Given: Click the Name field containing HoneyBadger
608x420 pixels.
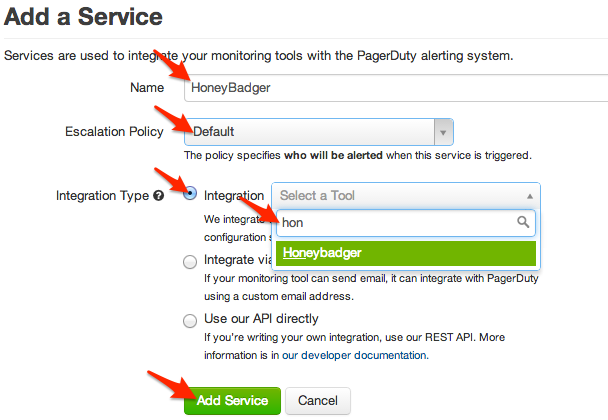Looking at the screenshot, I should pos(396,88).
